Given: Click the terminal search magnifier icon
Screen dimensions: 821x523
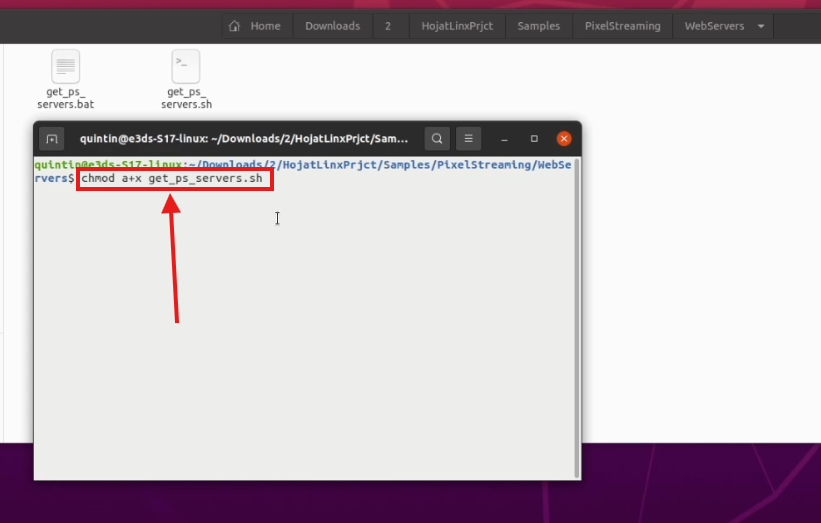Looking at the screenshot, I should click(x=437, y=139).
